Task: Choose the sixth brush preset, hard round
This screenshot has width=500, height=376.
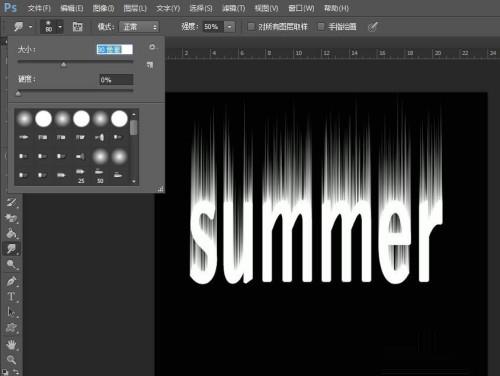Action: click(x=119, y=119)
